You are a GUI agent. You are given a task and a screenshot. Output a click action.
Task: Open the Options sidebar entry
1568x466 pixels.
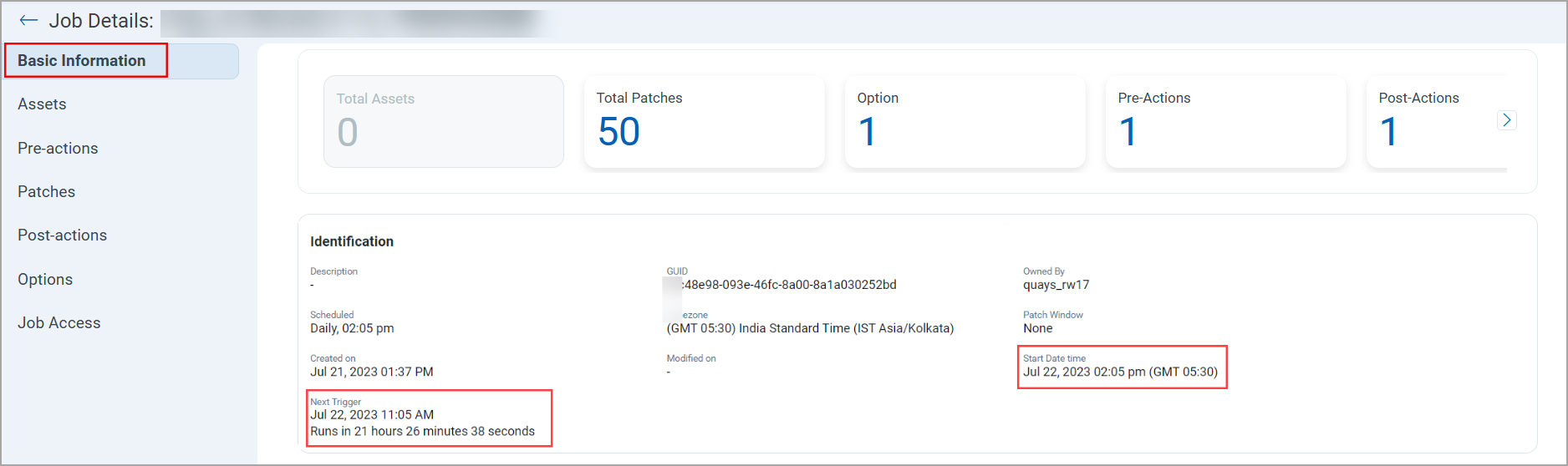coord(45,280)
